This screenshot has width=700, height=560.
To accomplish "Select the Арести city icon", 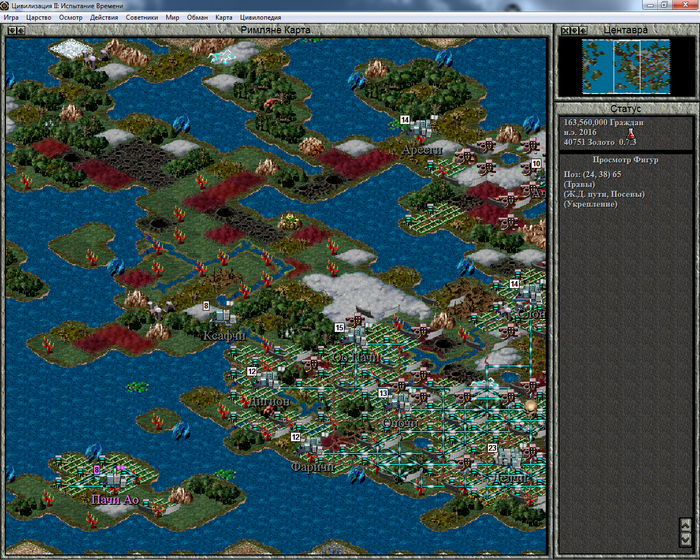I will coord(420,130).
